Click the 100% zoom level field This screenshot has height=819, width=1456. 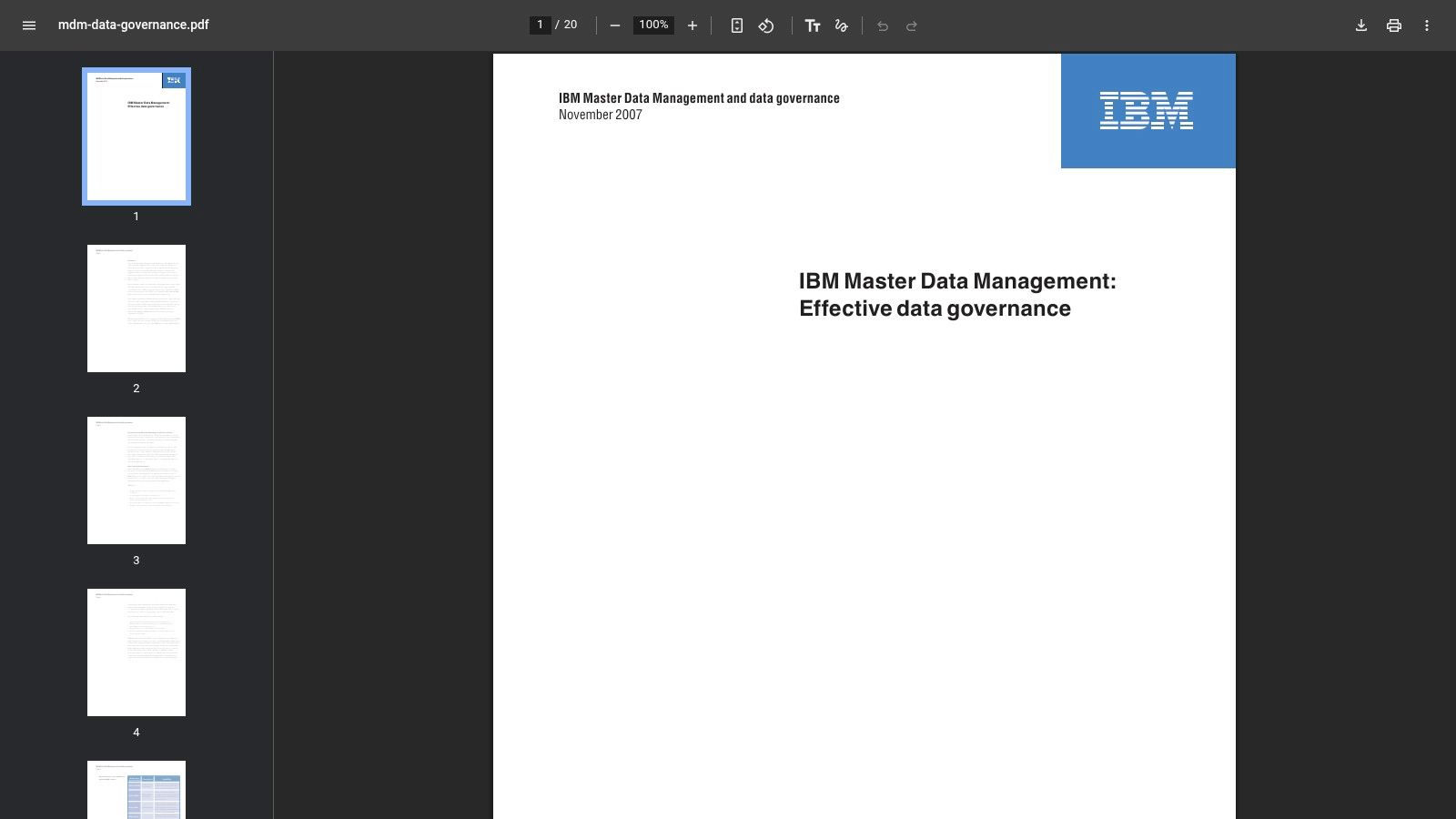point(653,25)
